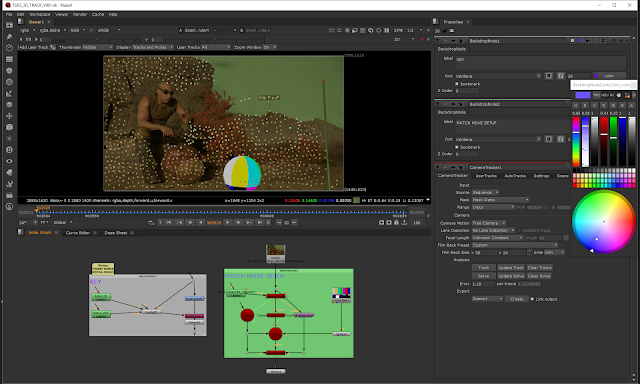Toggle the bookmark checkbox for BackdropNode1

click(457, 84)
